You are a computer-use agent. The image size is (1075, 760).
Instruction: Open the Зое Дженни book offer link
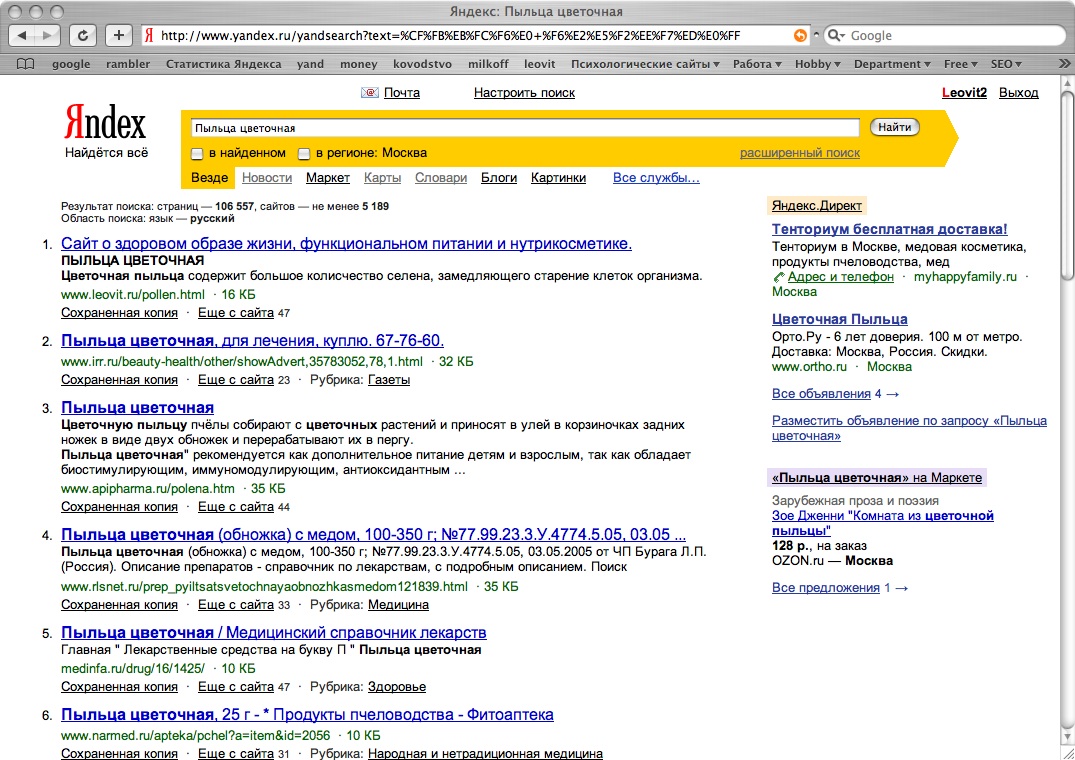(882, 523)
